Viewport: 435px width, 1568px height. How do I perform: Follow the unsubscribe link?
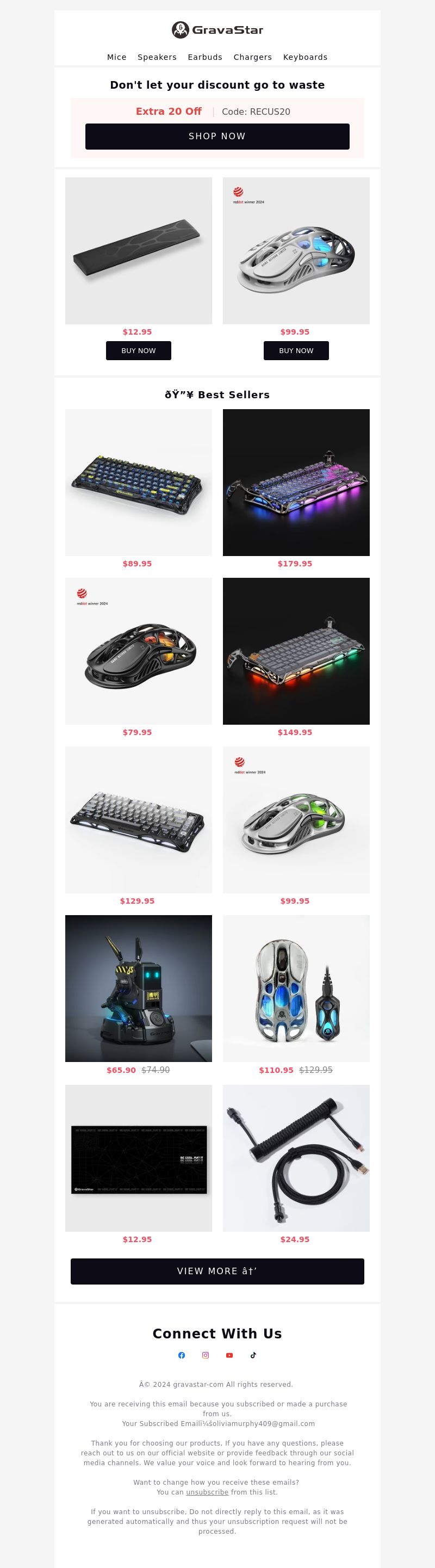click(208, 1492)
